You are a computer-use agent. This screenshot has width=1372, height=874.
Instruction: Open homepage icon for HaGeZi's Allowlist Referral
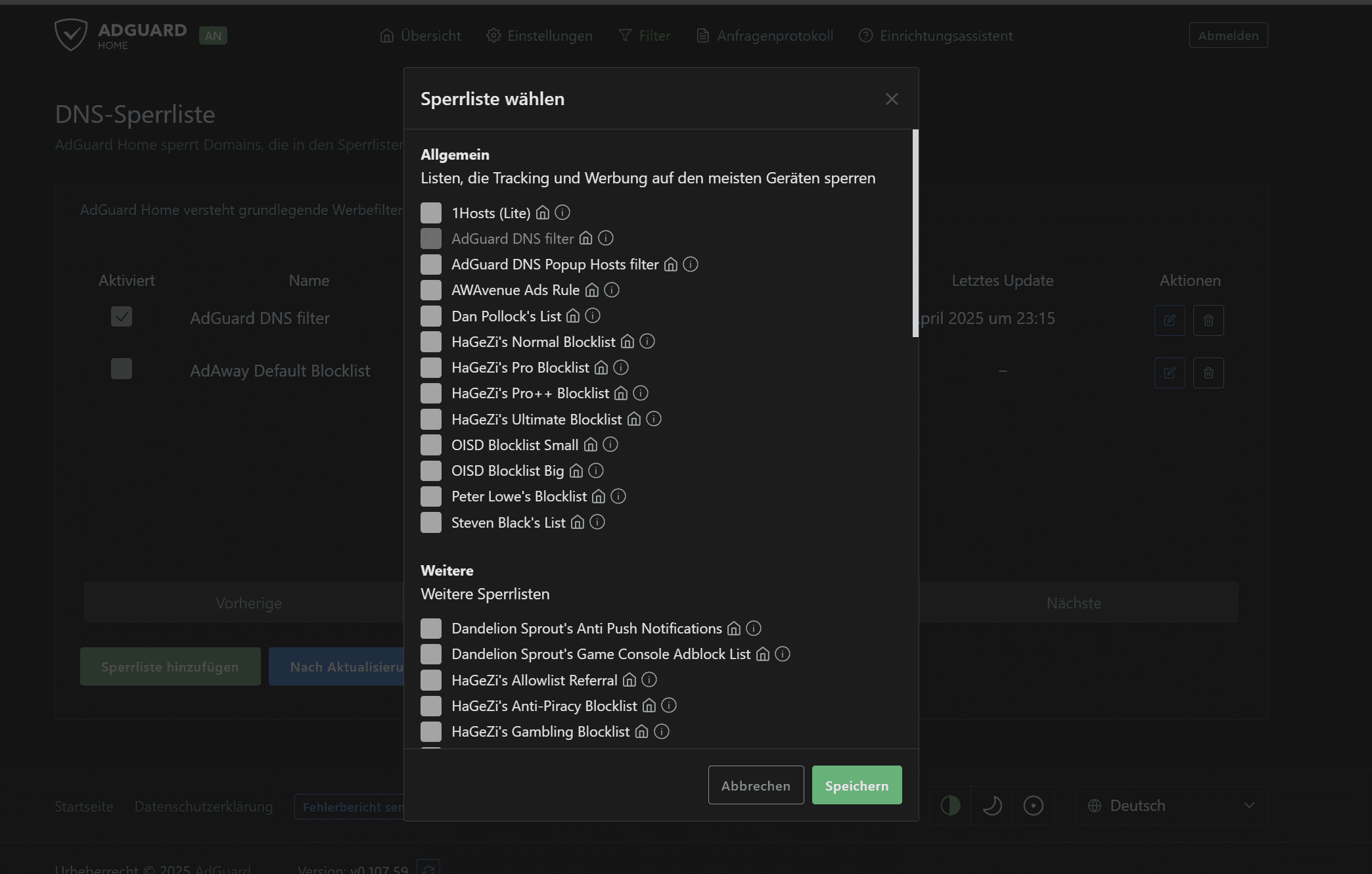[629, 679]
